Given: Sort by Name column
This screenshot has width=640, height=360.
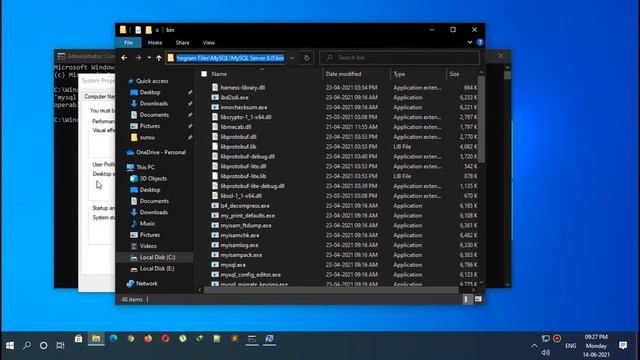Looking at the screenshot, I should point(219,74).
